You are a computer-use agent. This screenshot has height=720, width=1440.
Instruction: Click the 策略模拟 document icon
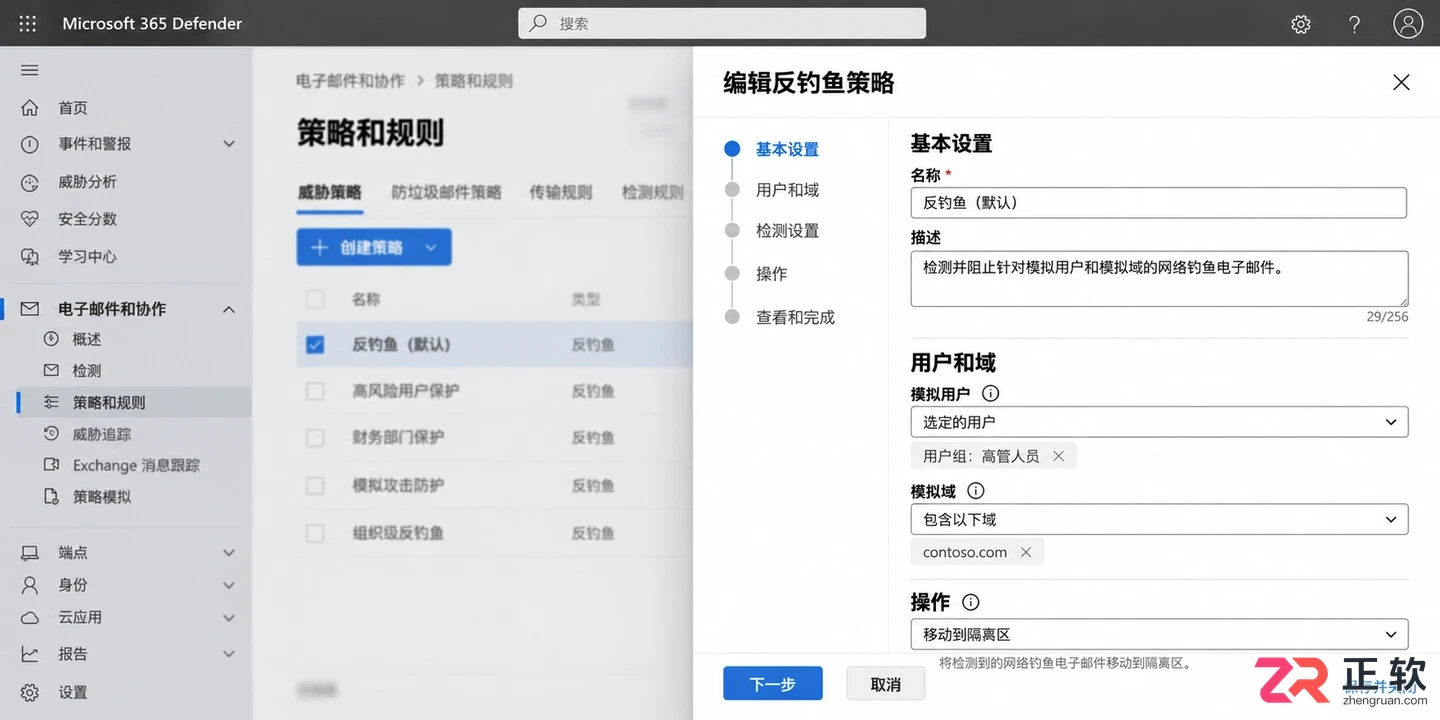click(52, 496)
